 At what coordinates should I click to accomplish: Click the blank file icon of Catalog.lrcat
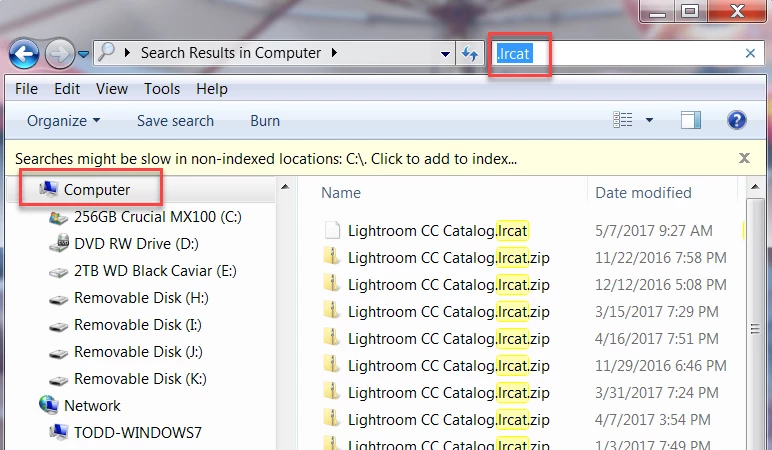pyautogui.click(x=332, y=230)
